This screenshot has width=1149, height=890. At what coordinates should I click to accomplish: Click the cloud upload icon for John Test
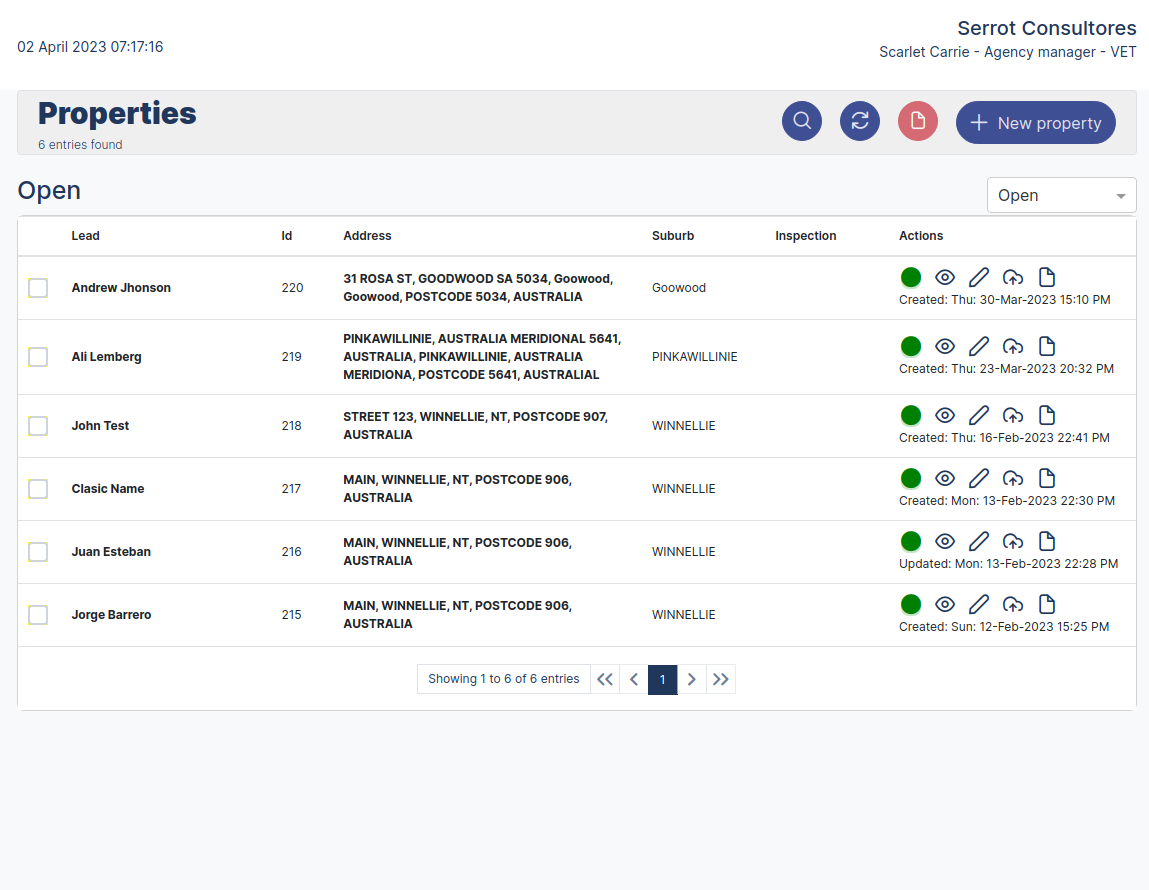(1013, 415)
